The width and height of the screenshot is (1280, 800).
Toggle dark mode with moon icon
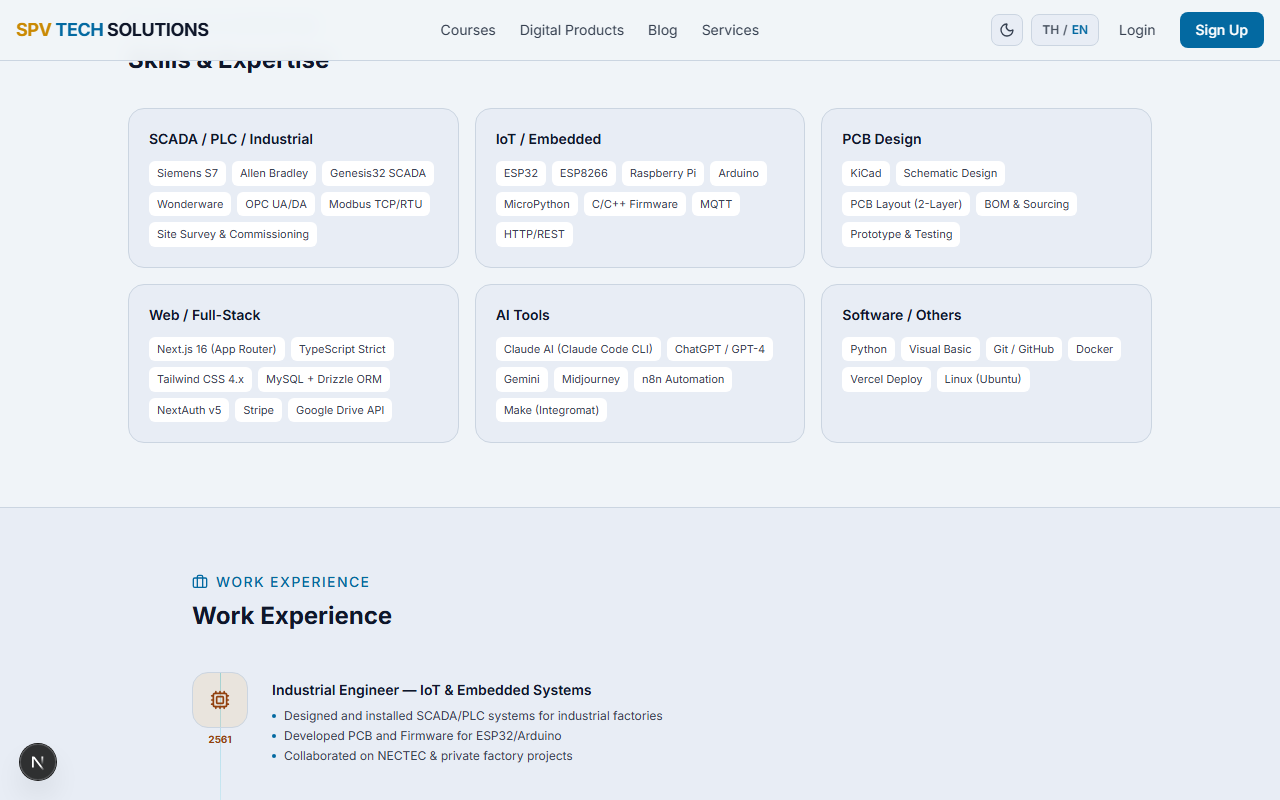point(1007,30)
